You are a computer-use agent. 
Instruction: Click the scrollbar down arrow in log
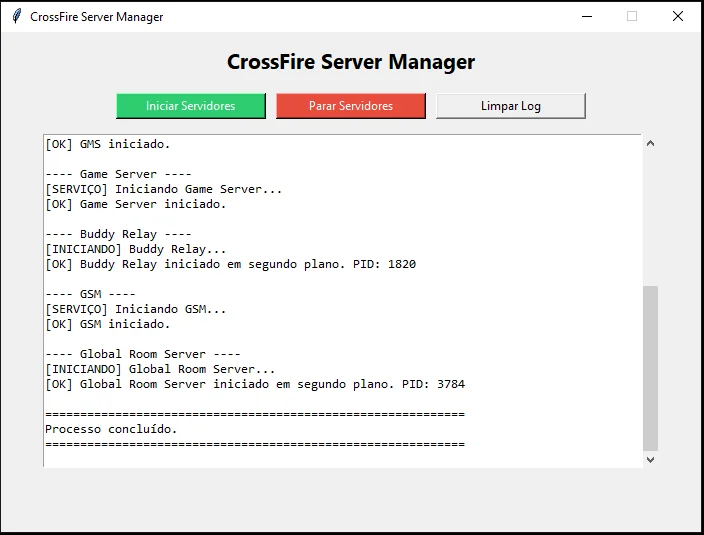pyautogui.click(x=650, y=460)
